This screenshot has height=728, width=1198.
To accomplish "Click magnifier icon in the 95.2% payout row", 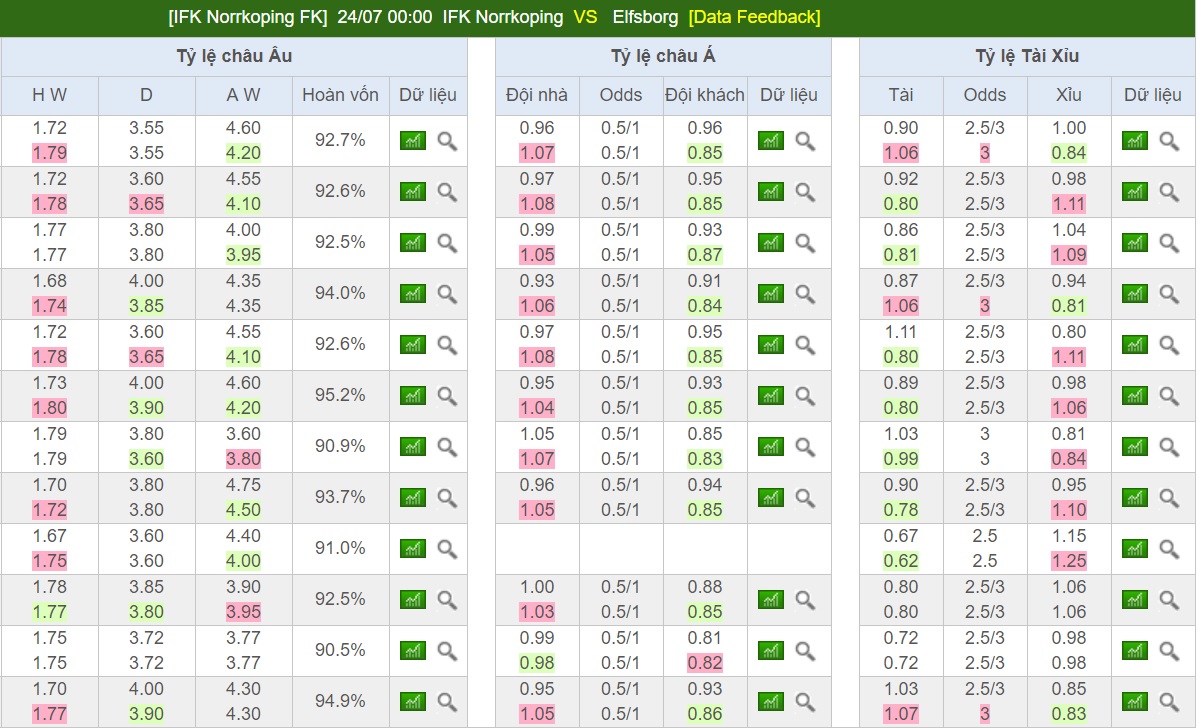I will [x=447, y=396].
